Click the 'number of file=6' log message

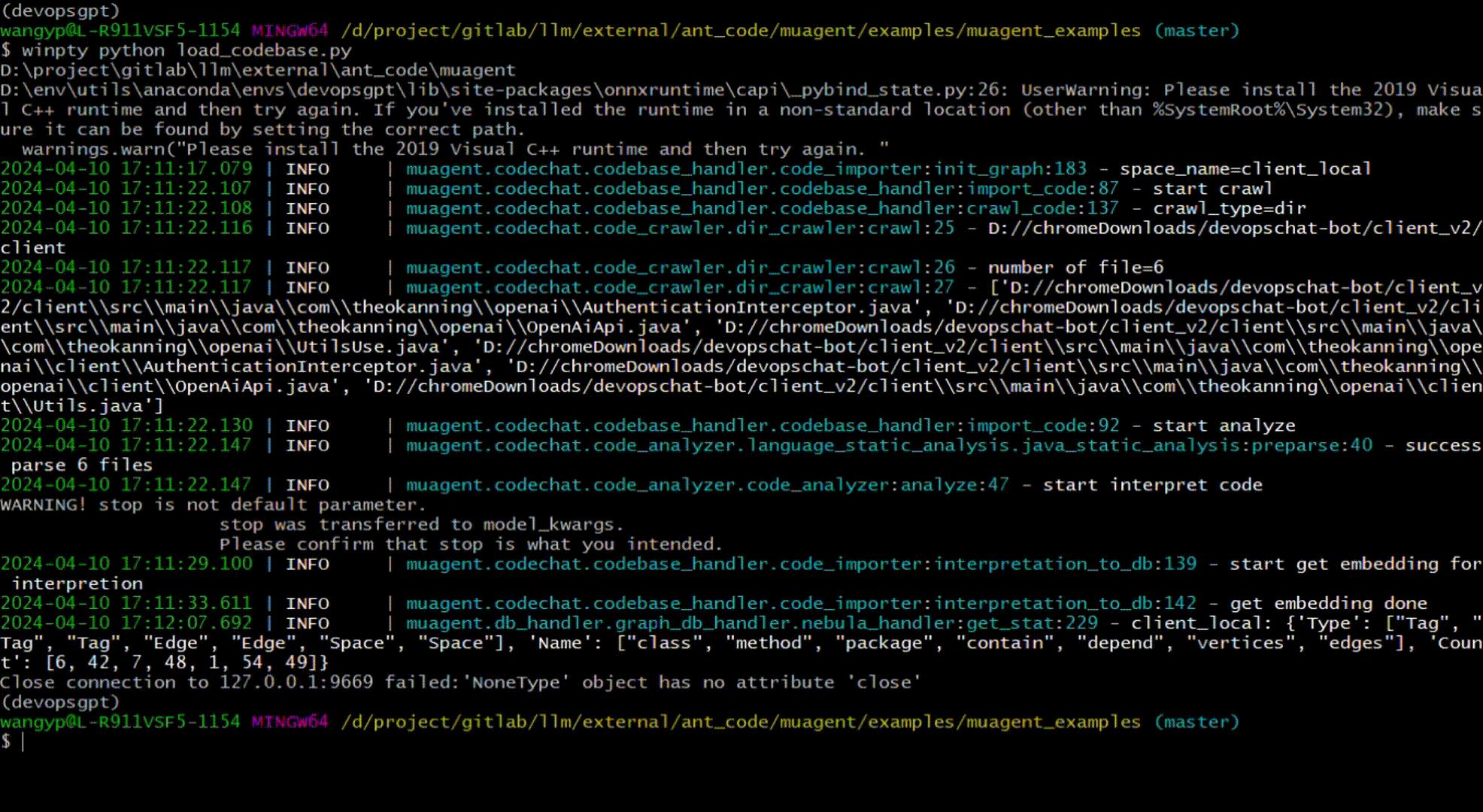click(x=1075, y=268)
